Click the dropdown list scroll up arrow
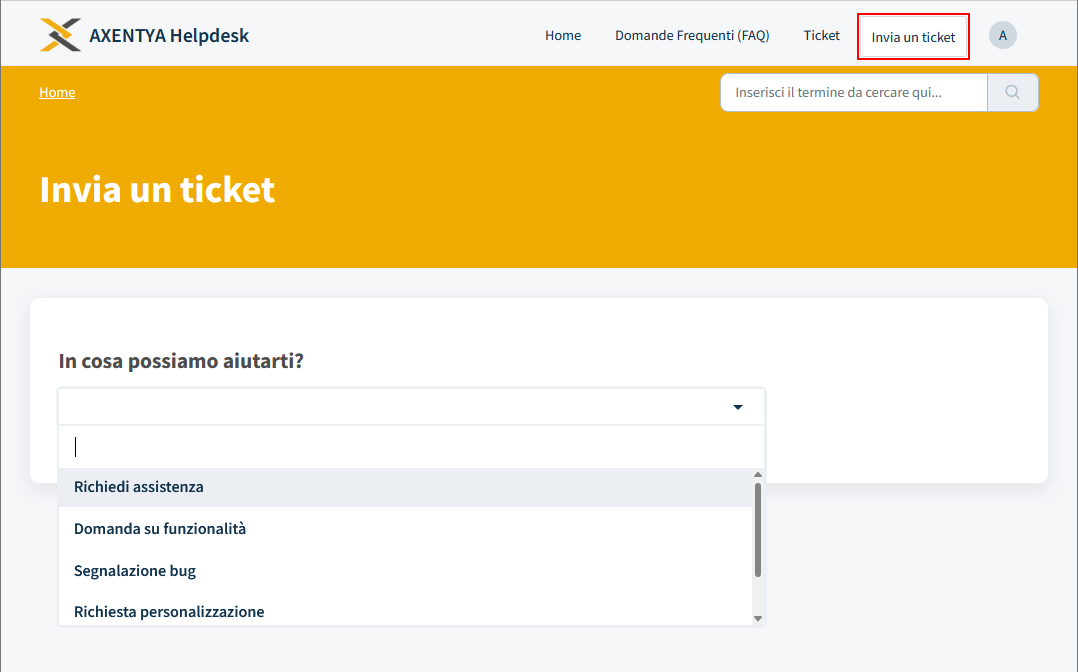 click(x=758, y=474)
